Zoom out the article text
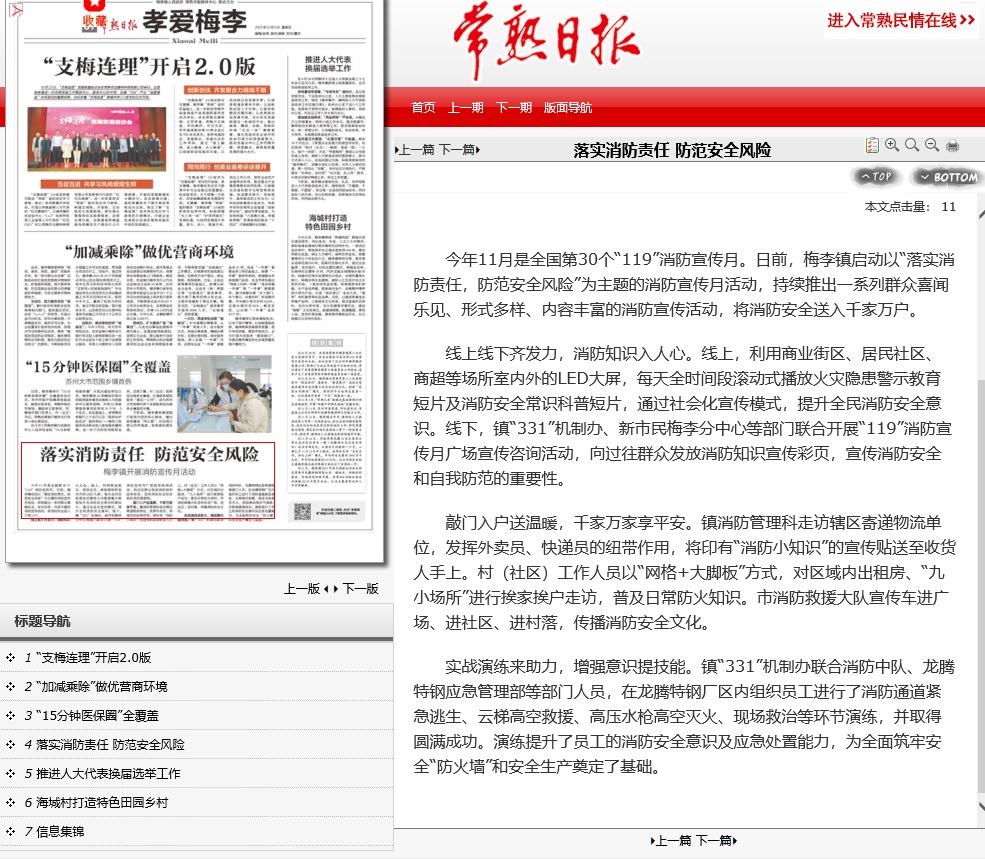The width and height of the screenshot is (985, 859). click(932, 145)
